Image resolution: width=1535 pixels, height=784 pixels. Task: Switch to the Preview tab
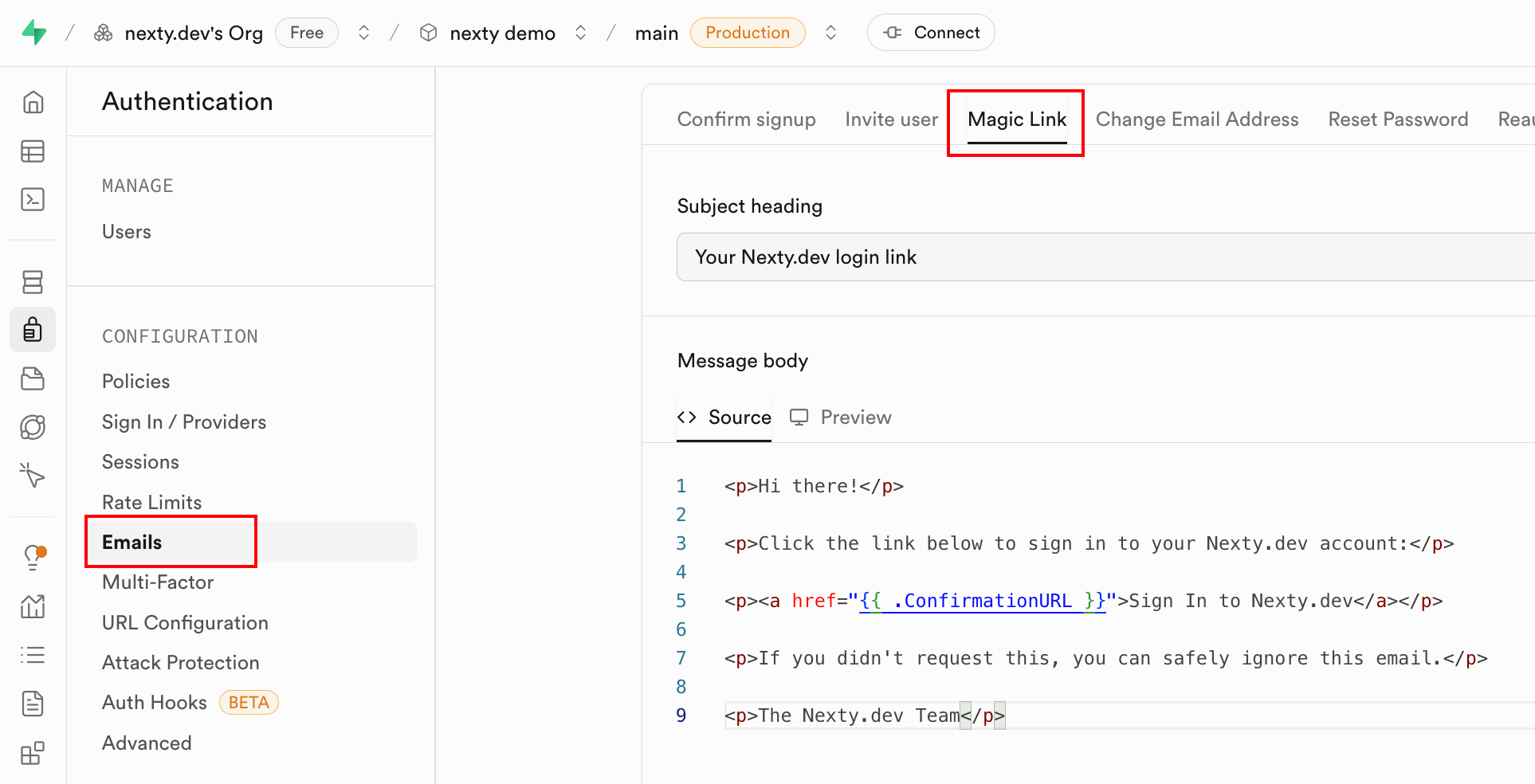[841, 417]
